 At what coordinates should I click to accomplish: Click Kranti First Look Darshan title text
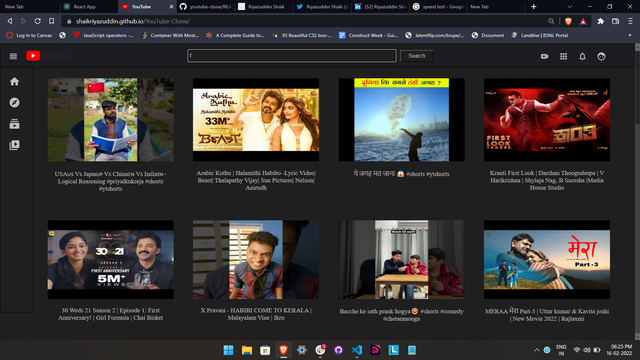pyautogui.click(x=547, y=180)
